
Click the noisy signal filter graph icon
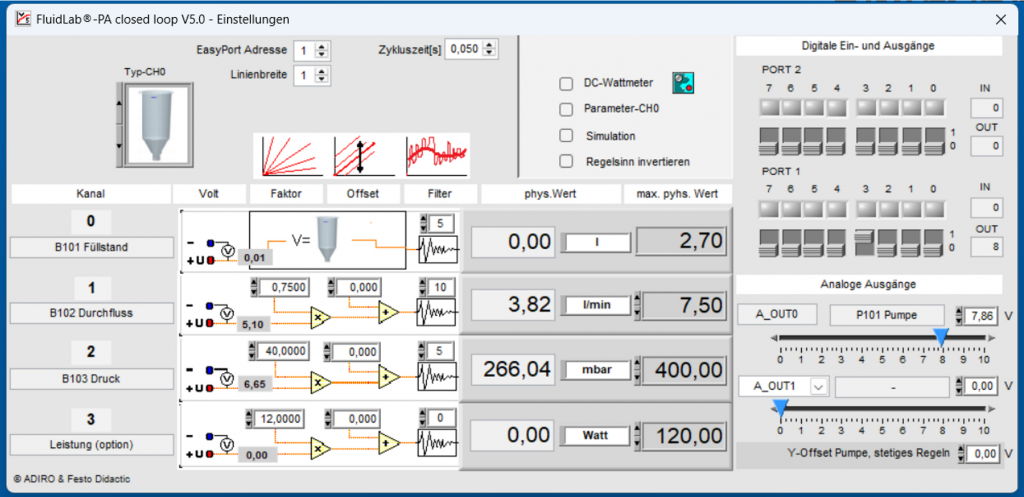(x=437, y=155)
